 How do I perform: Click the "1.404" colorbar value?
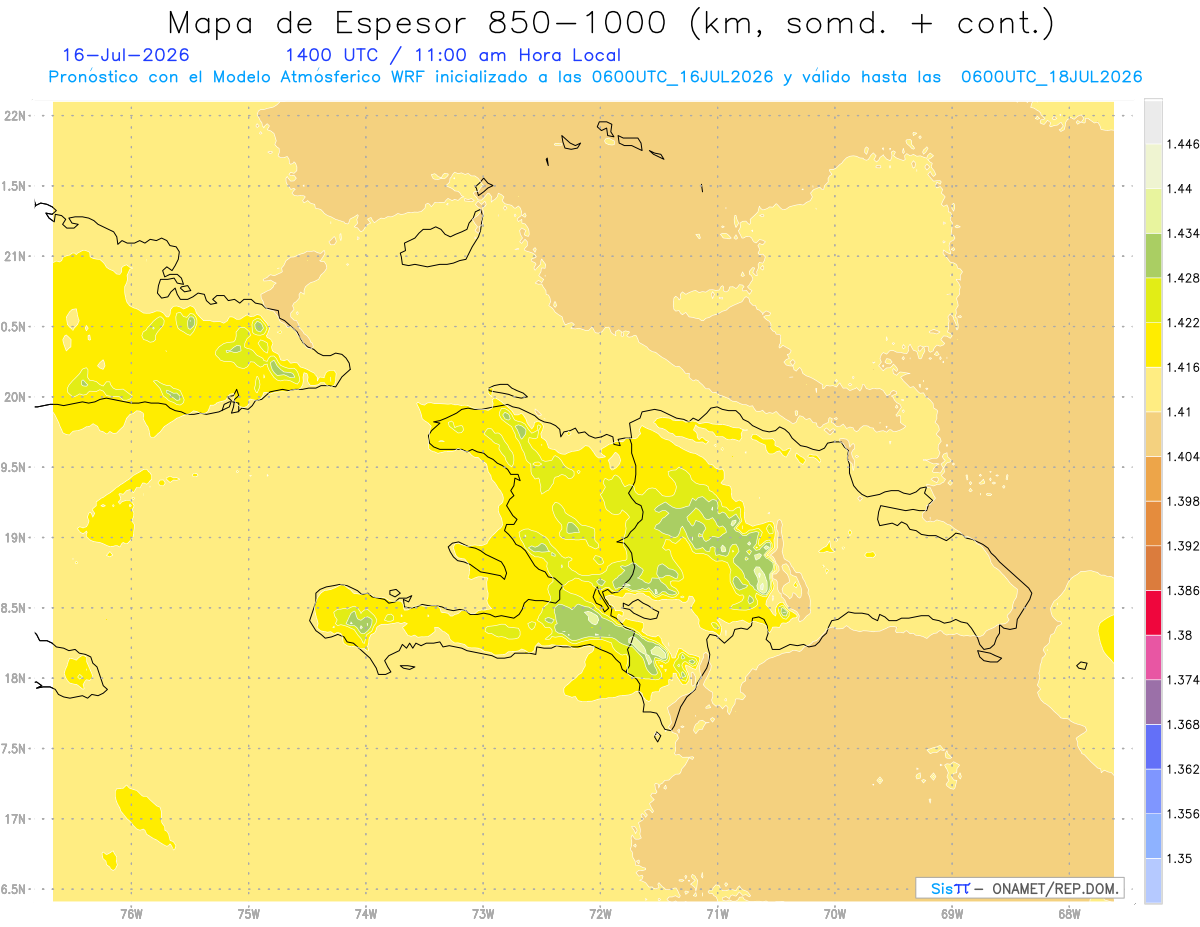1184,457
